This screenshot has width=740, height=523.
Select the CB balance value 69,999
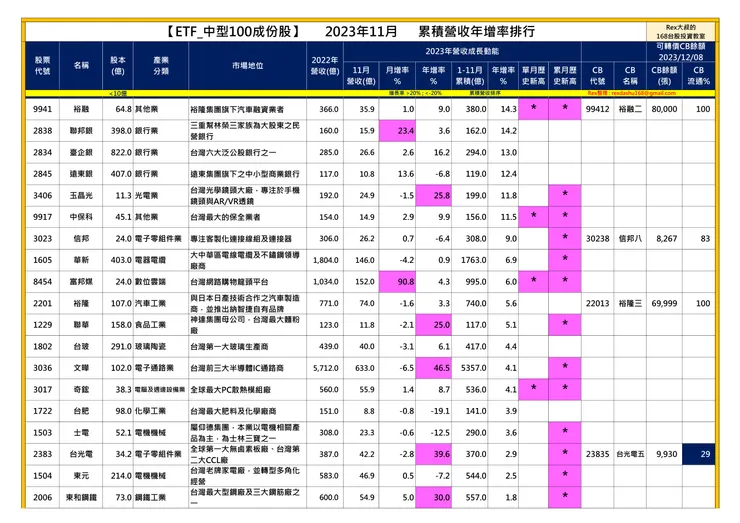[x=664, y=304]
